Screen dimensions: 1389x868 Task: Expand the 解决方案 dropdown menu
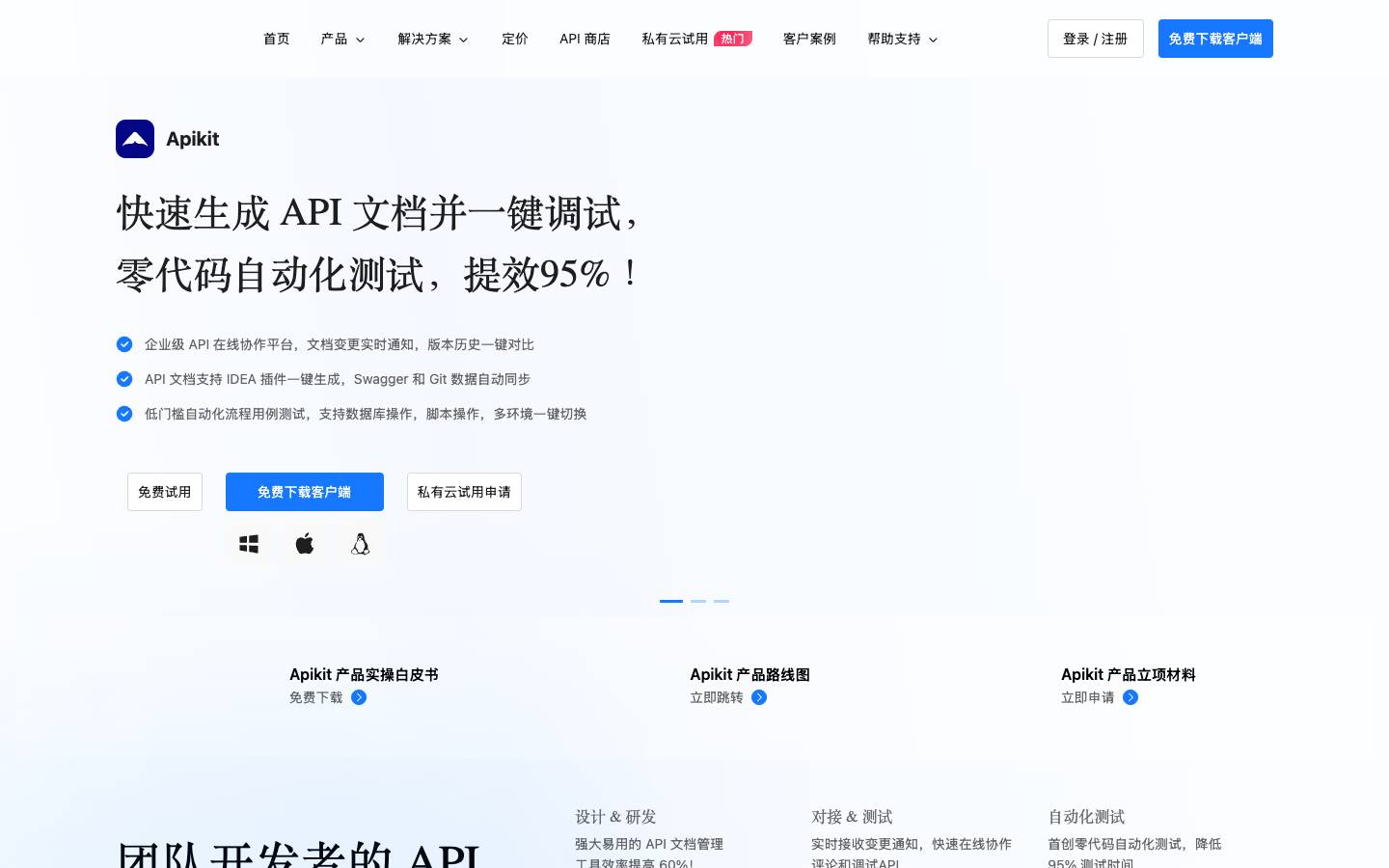pos(433,39)
